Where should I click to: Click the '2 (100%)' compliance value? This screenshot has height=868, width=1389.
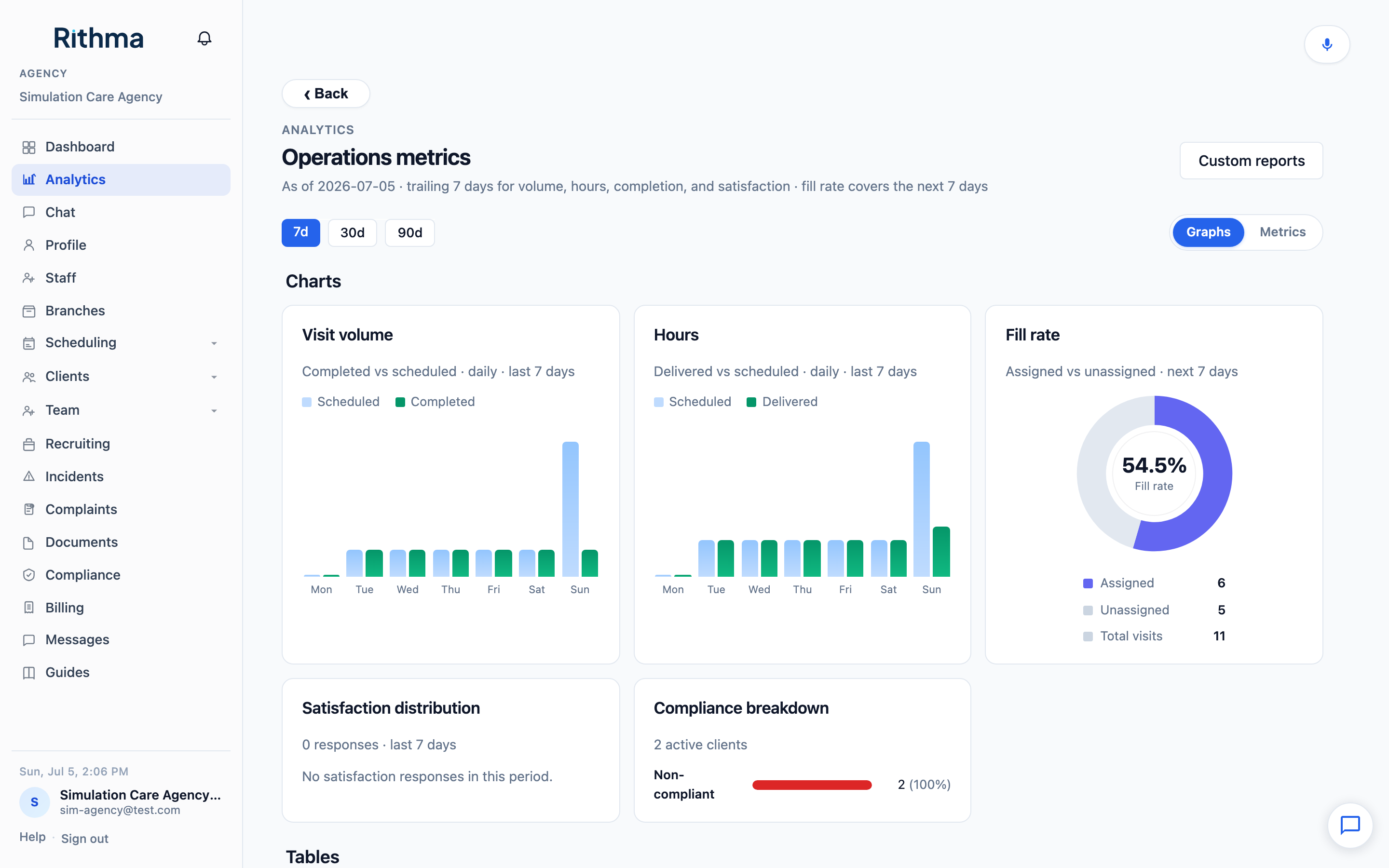click(924, 785)
